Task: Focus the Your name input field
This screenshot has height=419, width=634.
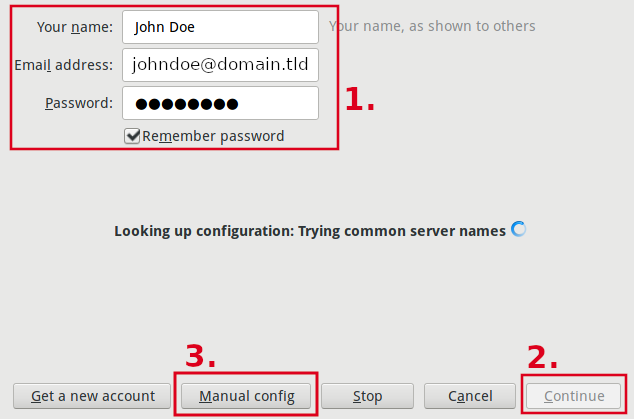Action: click(x=220, y=27)
